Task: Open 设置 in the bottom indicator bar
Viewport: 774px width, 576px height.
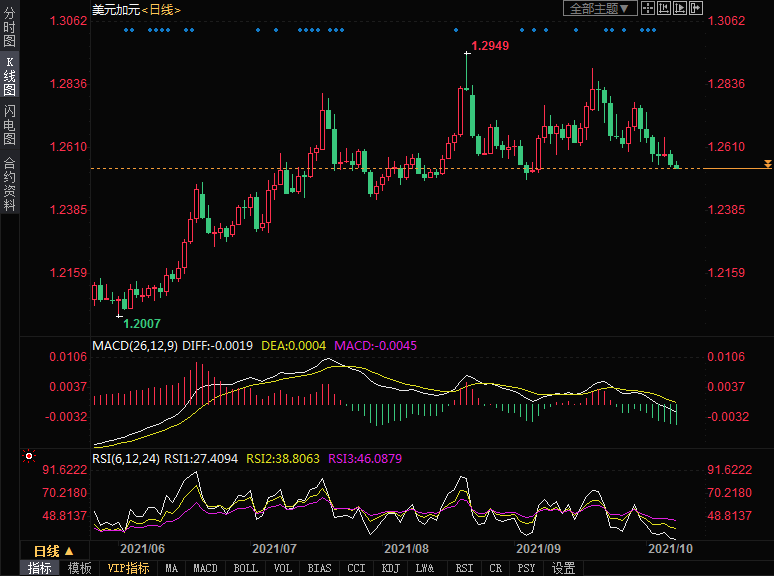Action: click(x=563, y=568)
